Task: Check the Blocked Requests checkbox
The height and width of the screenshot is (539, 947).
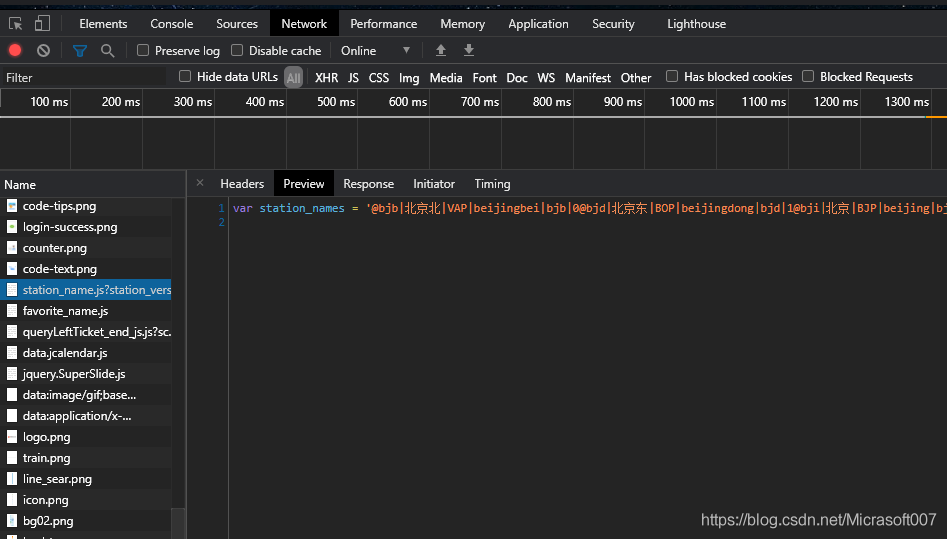Action: click(x=808, y=76)
